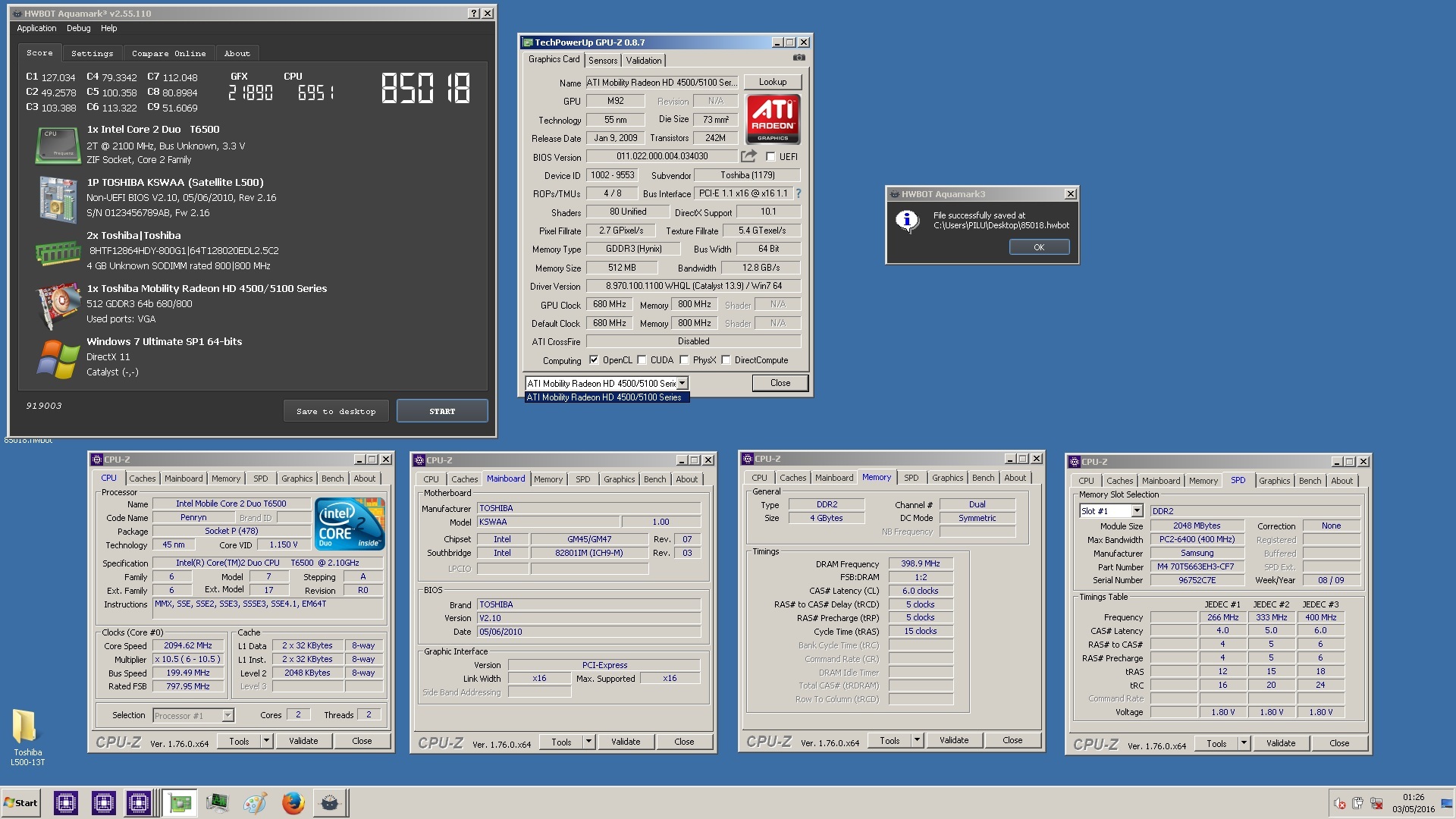1456x819 pixels.
Task: Click the graphics card icon in Aquamark3
Action: pos(58,305)
